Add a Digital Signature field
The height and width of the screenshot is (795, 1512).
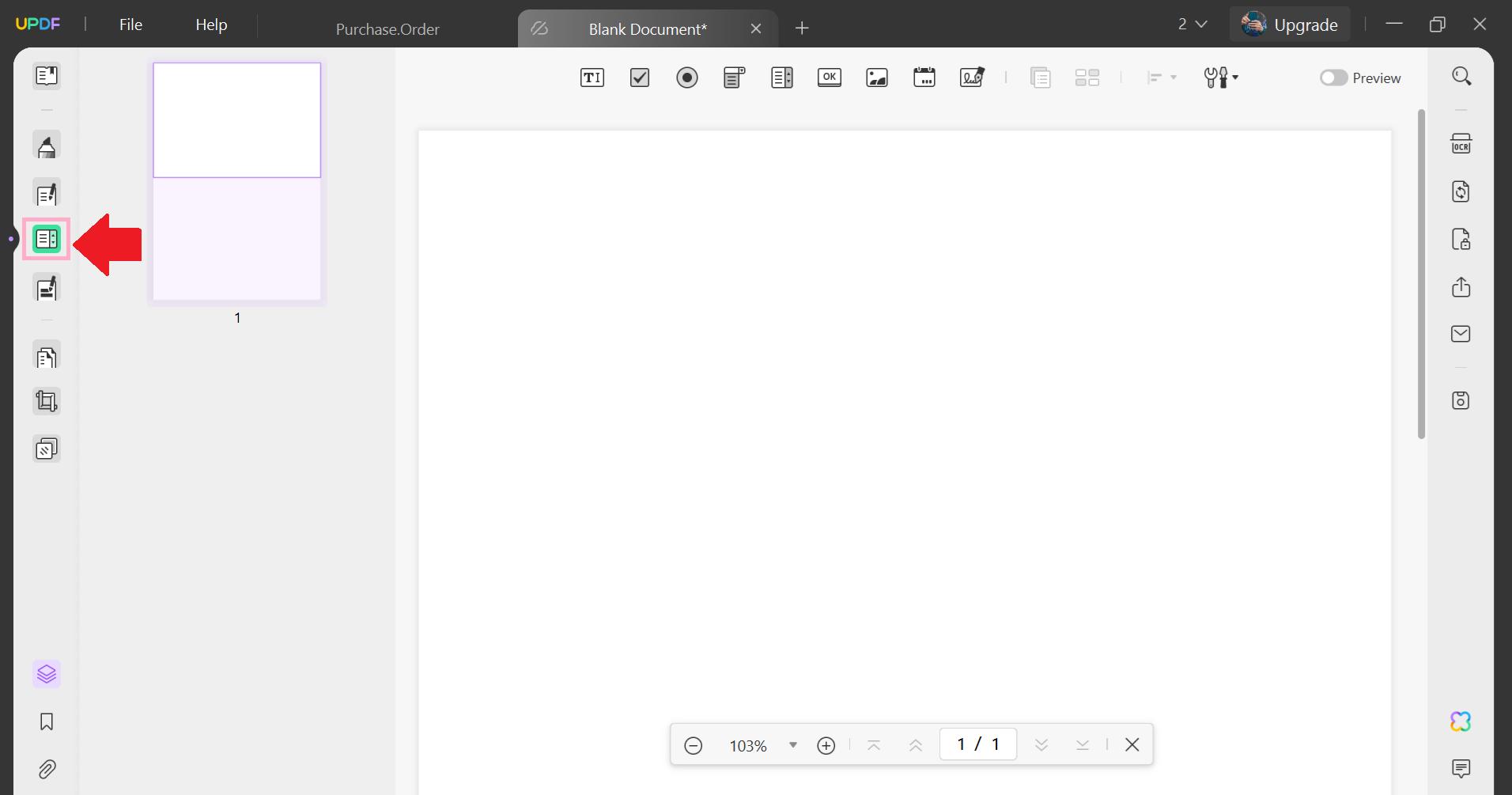pyautogui.click(x=972, y=78)
